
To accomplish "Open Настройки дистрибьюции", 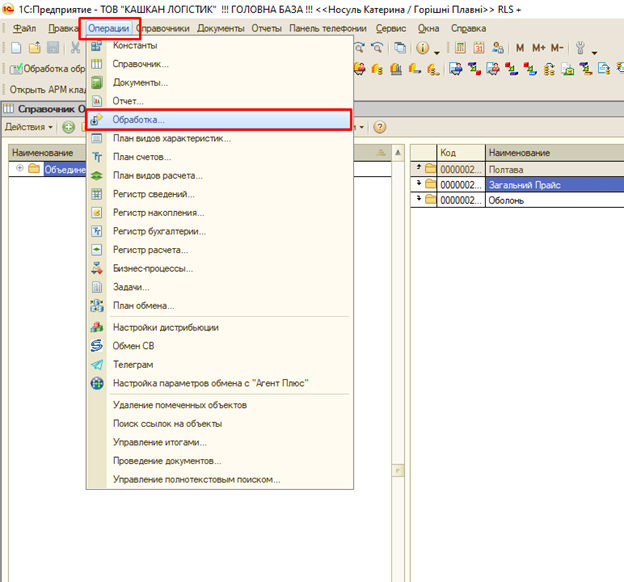I will pos(220,328).
